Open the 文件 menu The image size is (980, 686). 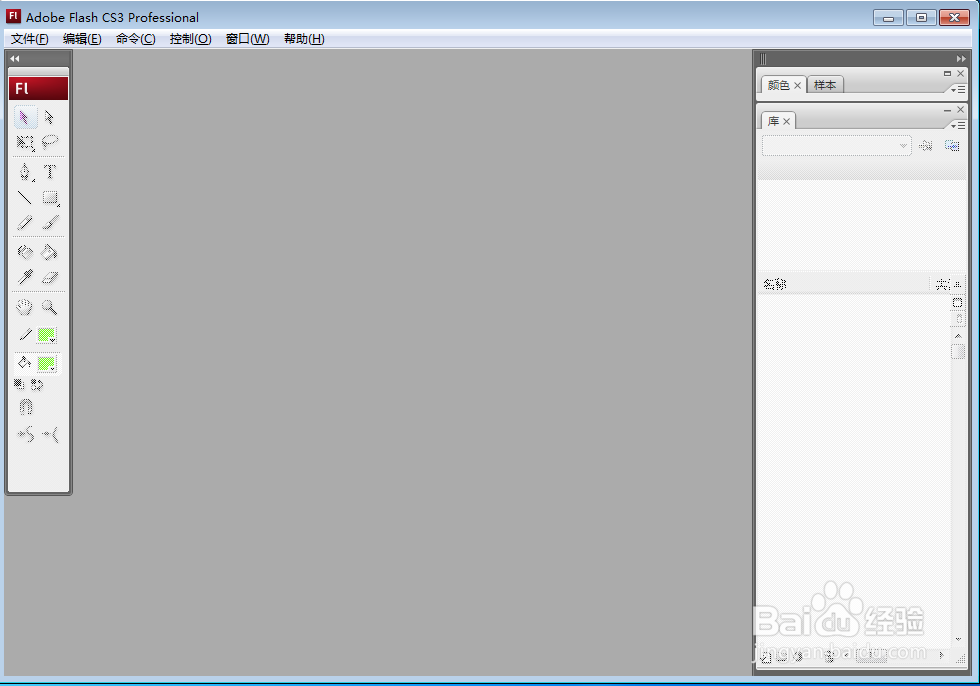(29, 39)
